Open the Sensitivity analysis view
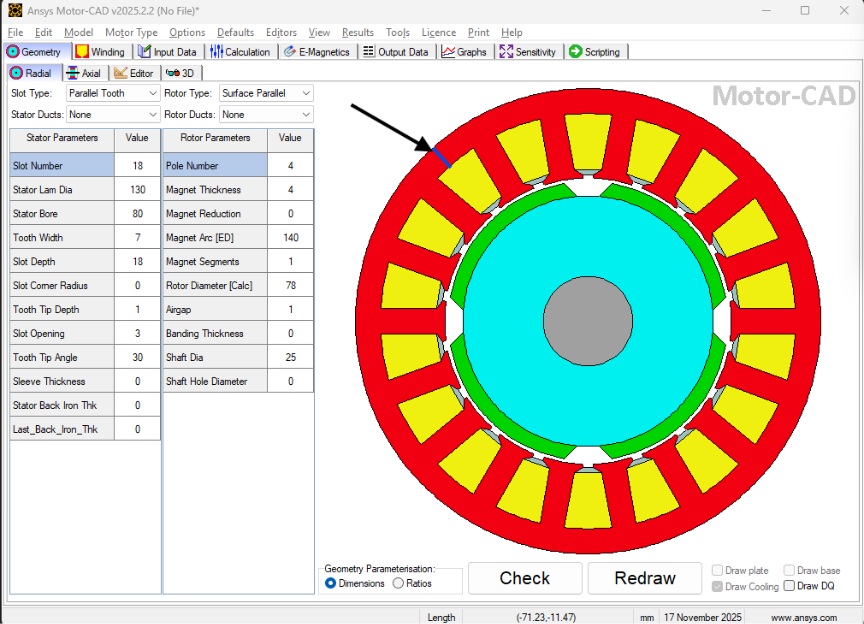The width and height of the screenshot is (864, 624). [528, 51]
